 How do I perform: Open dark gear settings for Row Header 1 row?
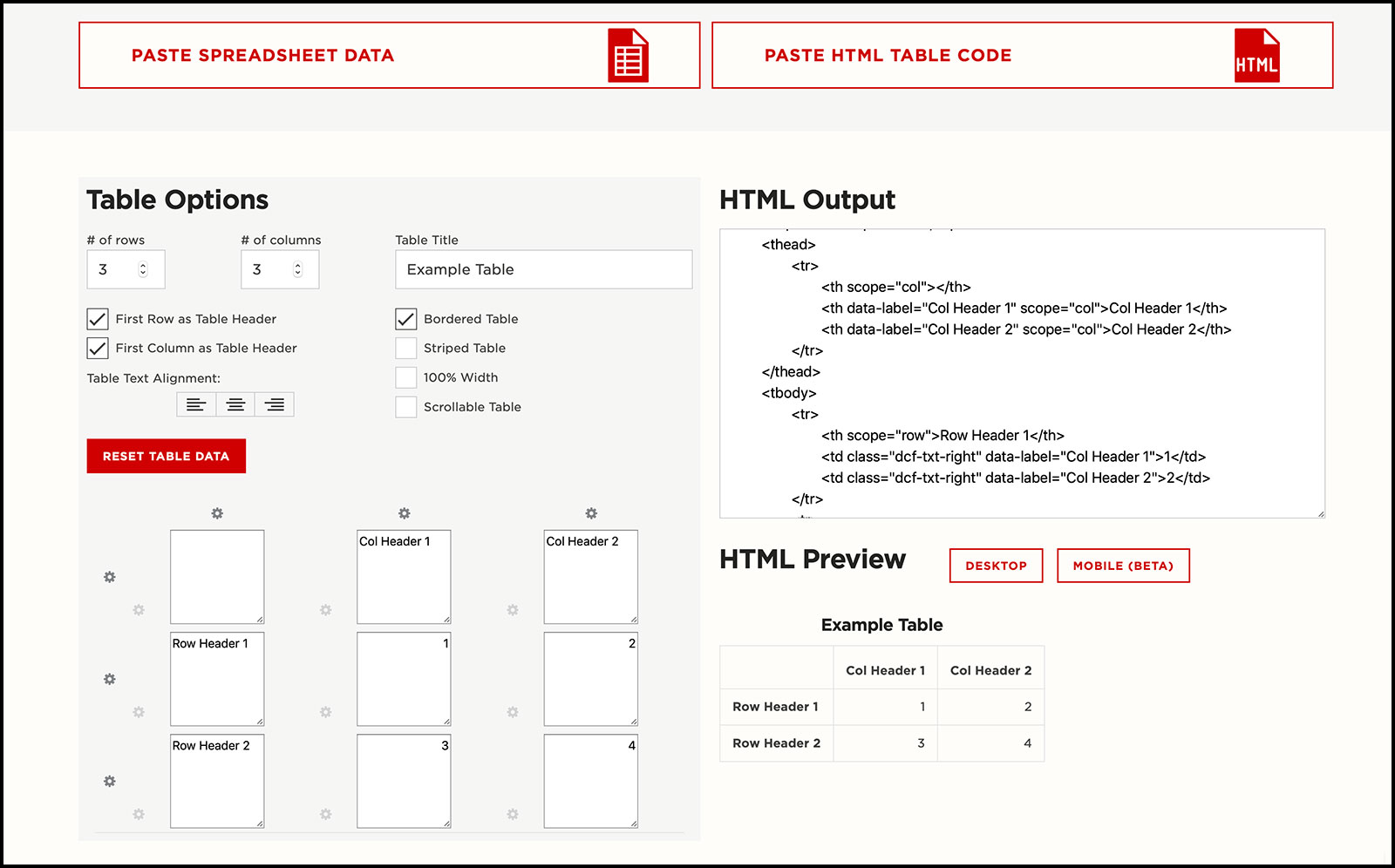[x=110, y=679]
